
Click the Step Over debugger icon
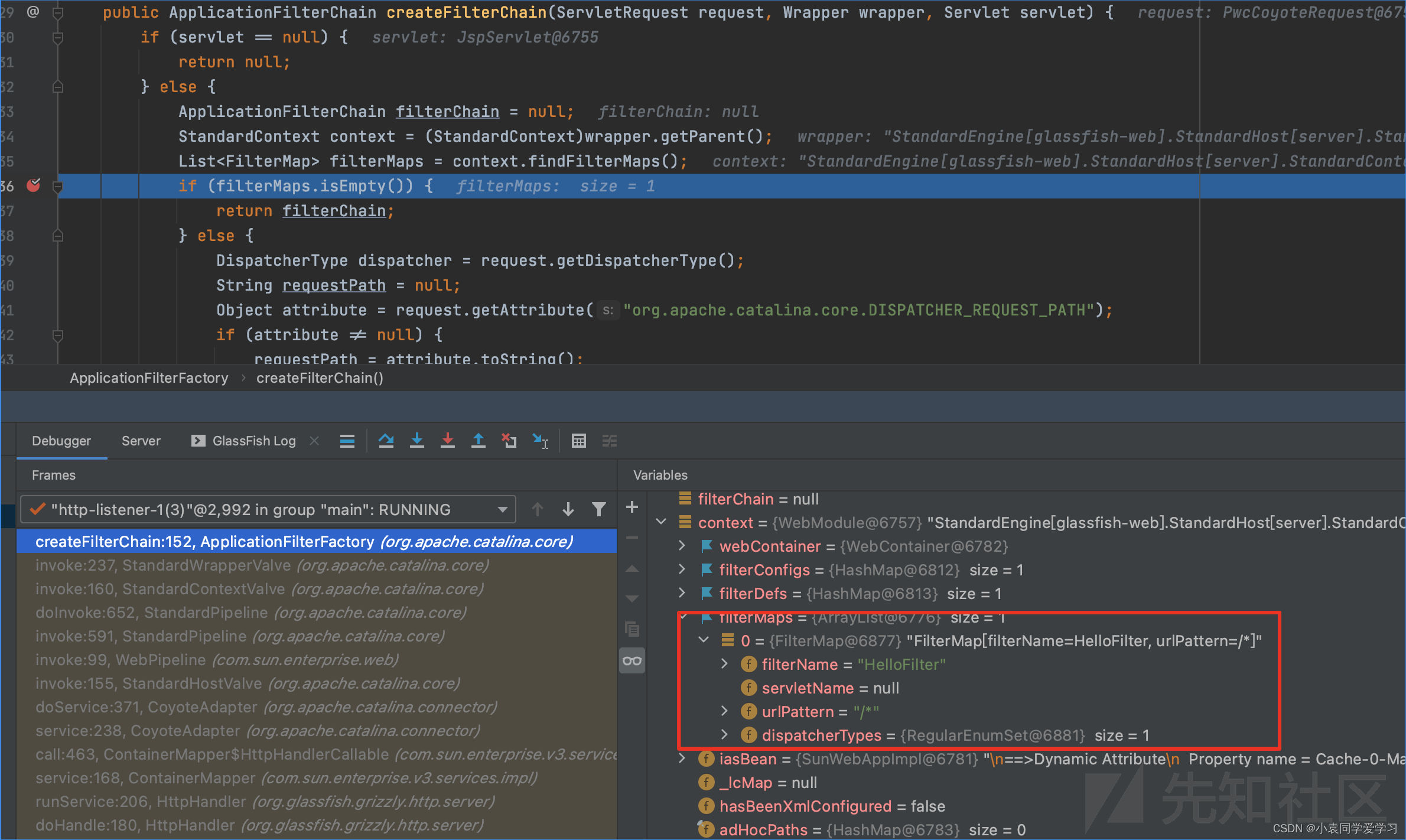click(x=386, y=441)
